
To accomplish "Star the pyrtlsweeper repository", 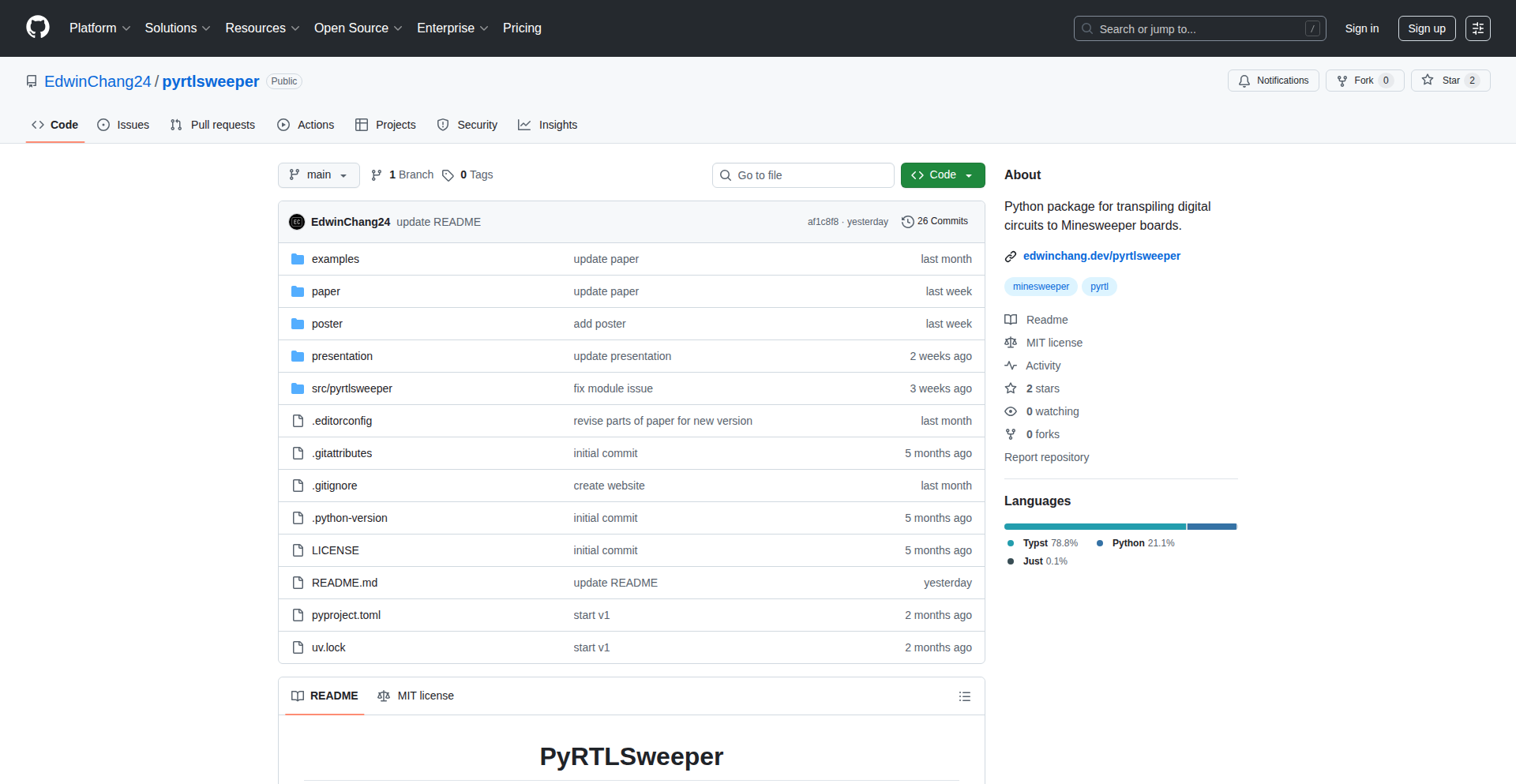I will point(1450,81).
